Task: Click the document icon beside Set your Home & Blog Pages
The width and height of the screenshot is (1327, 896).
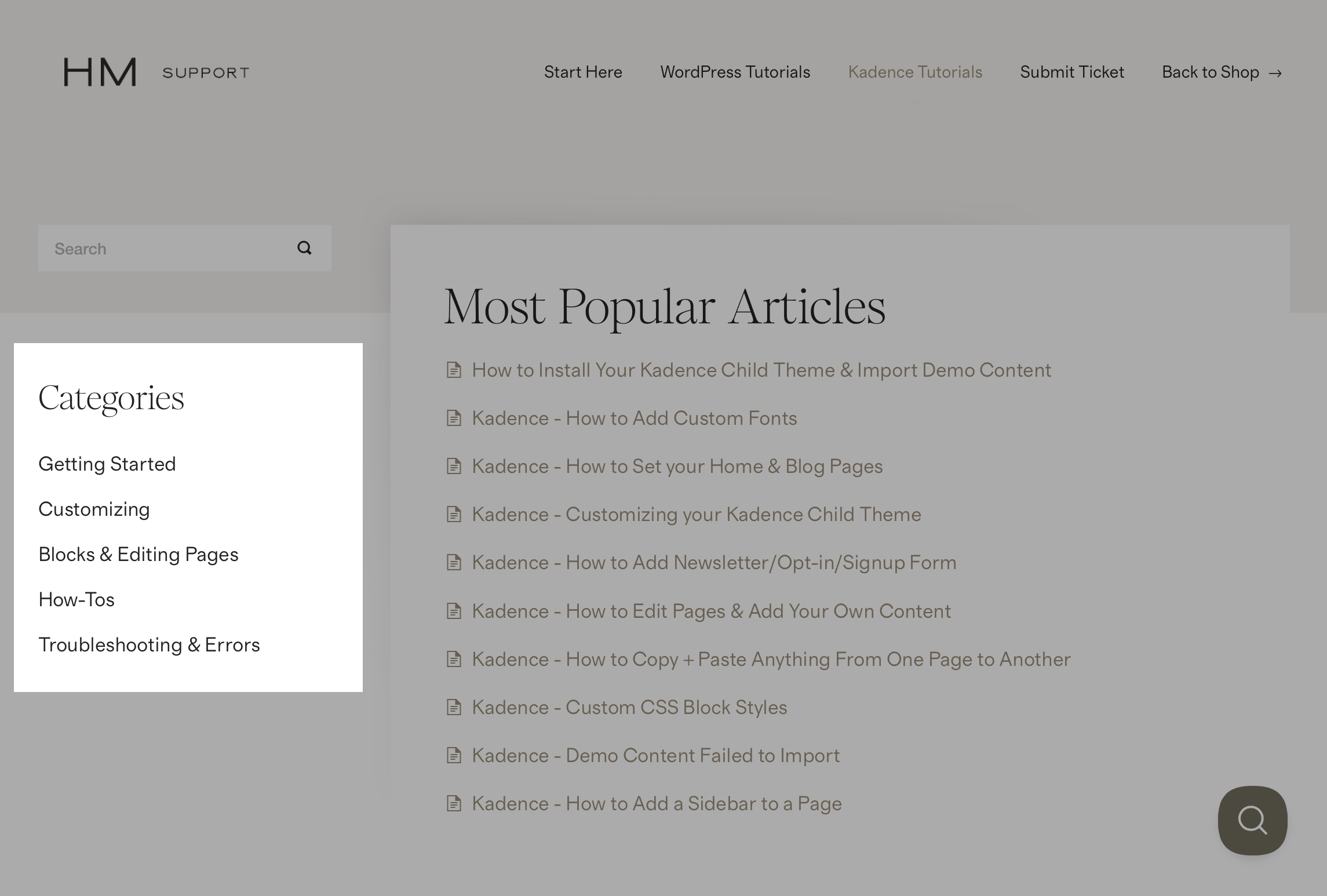Action: 454,466
